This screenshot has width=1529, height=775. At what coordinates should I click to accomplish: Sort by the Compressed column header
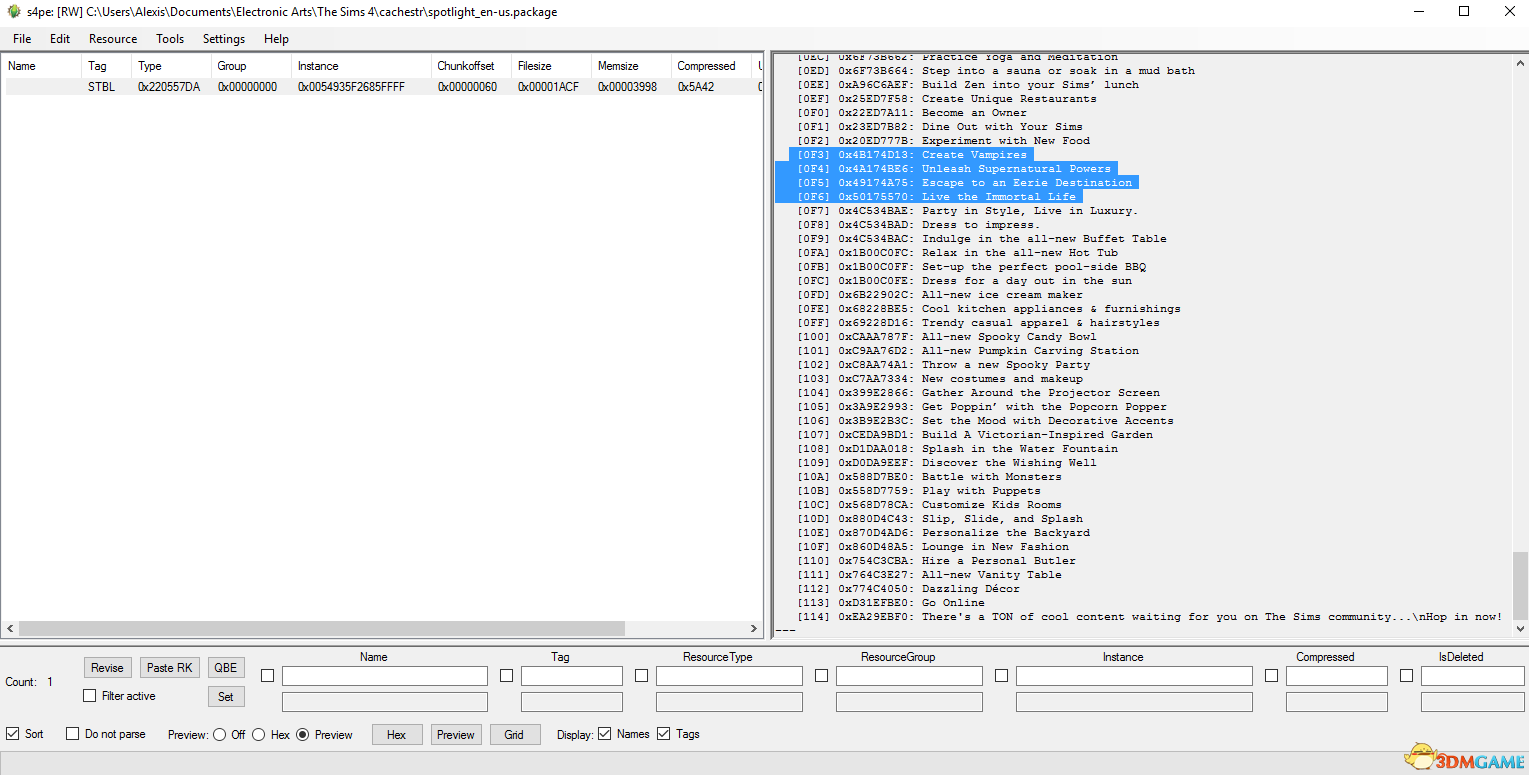click(x=712, y=66)
